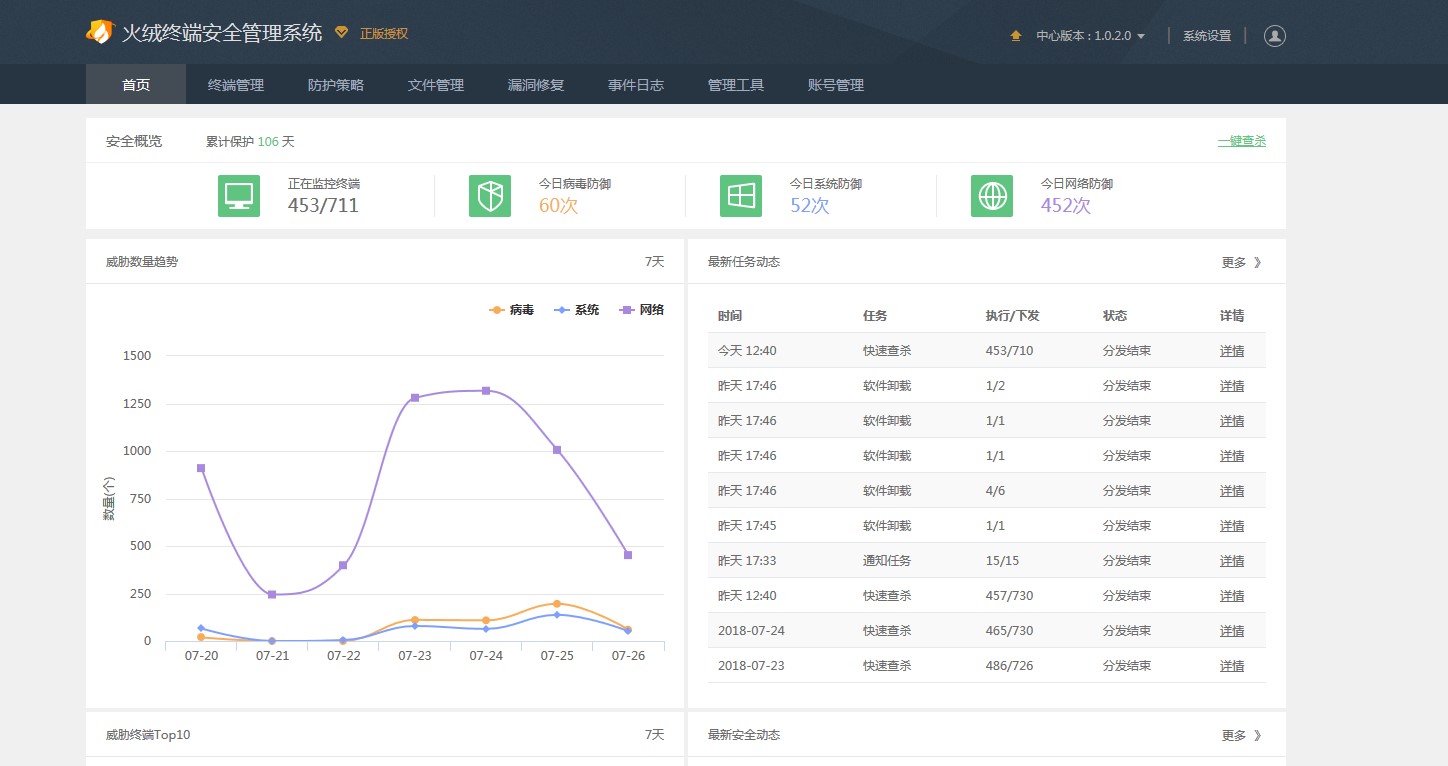Open 详情 for 2018-07-23 task
1448x766 pixels.
click(x=1232, y=666)
